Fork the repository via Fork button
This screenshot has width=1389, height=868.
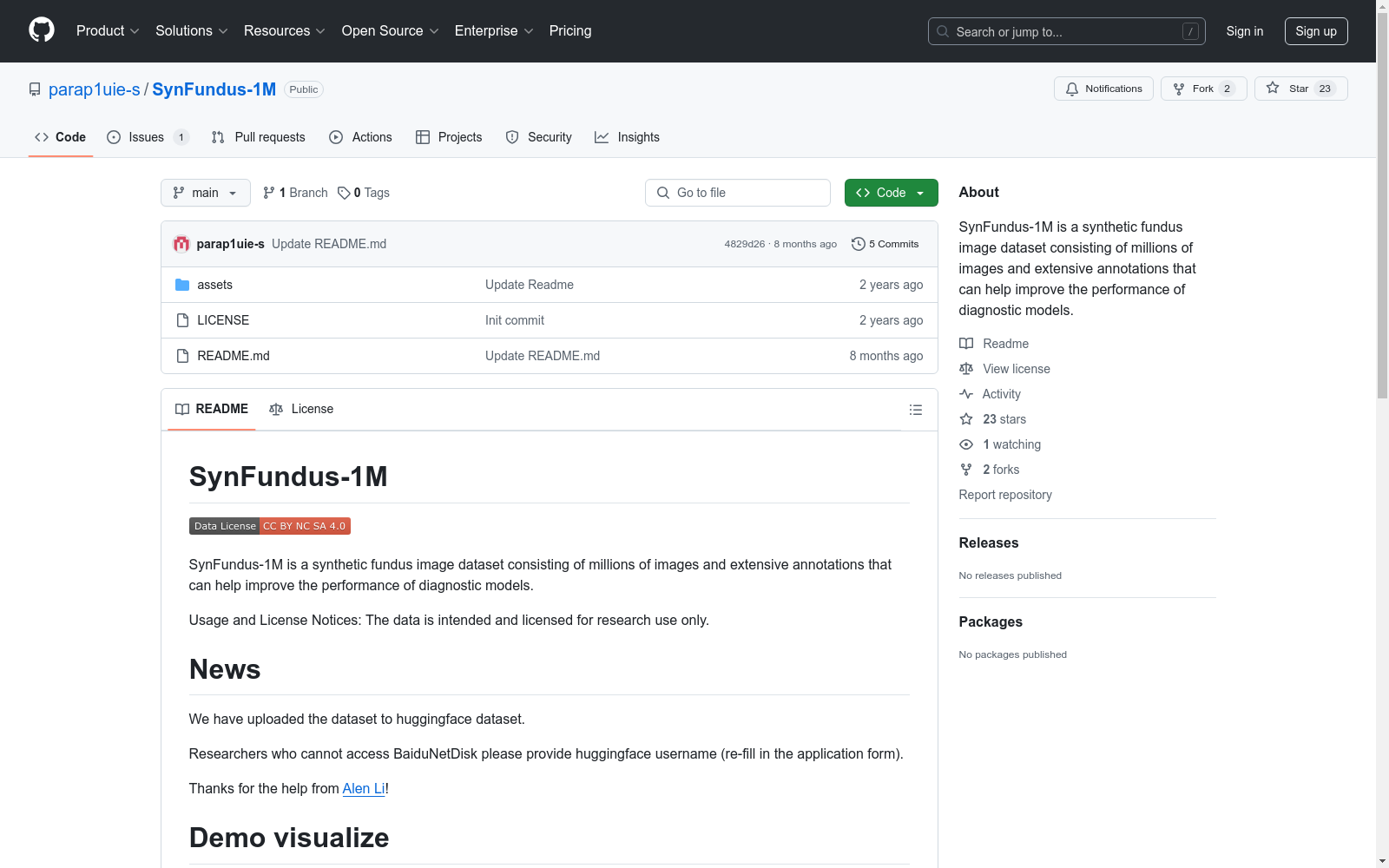click(1203, 89)
